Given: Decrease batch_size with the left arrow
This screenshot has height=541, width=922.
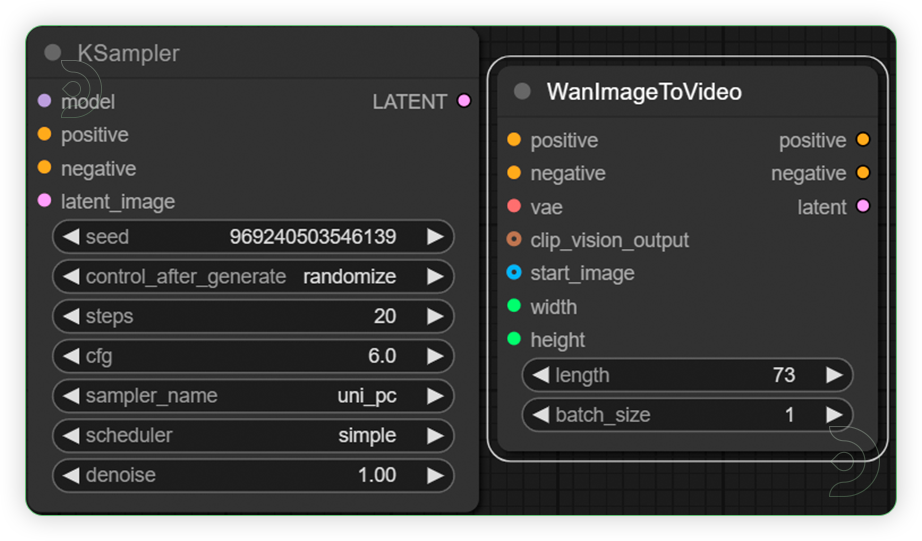Looking at the screenshot, I should [541, 415].
